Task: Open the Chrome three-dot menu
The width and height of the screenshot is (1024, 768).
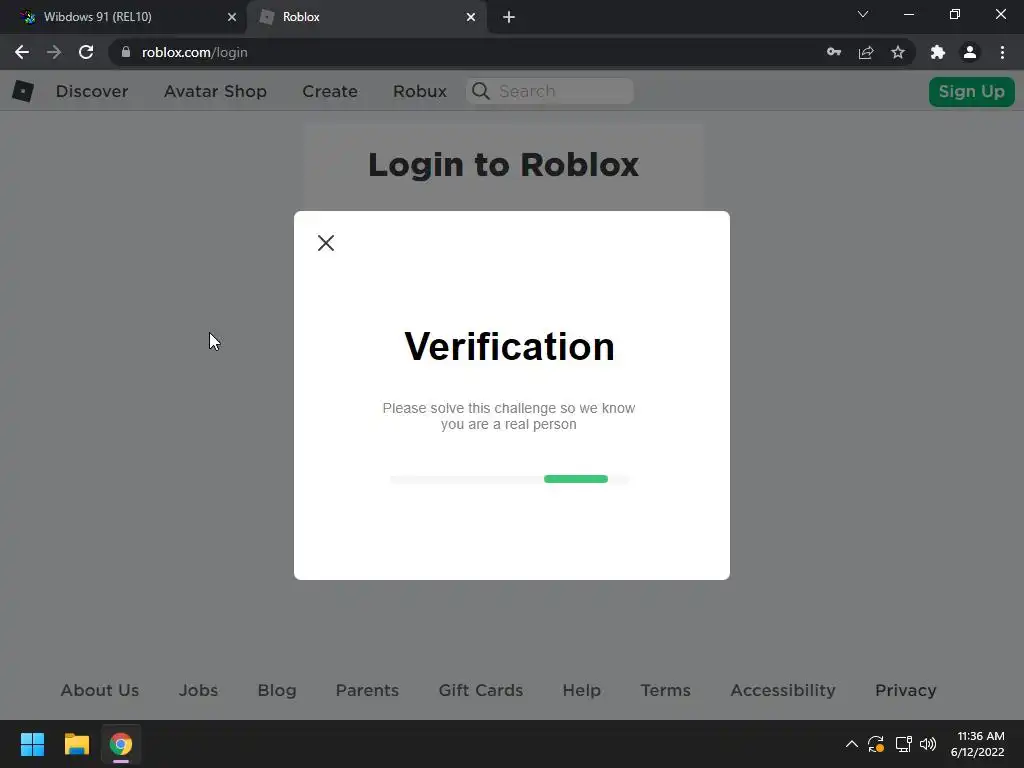Action: pyautogui.click(x=1002, y=52)
